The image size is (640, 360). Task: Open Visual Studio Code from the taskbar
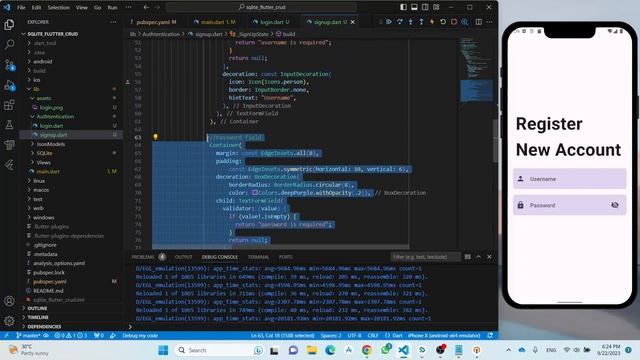pyautogui.click(x=403, y=350)
